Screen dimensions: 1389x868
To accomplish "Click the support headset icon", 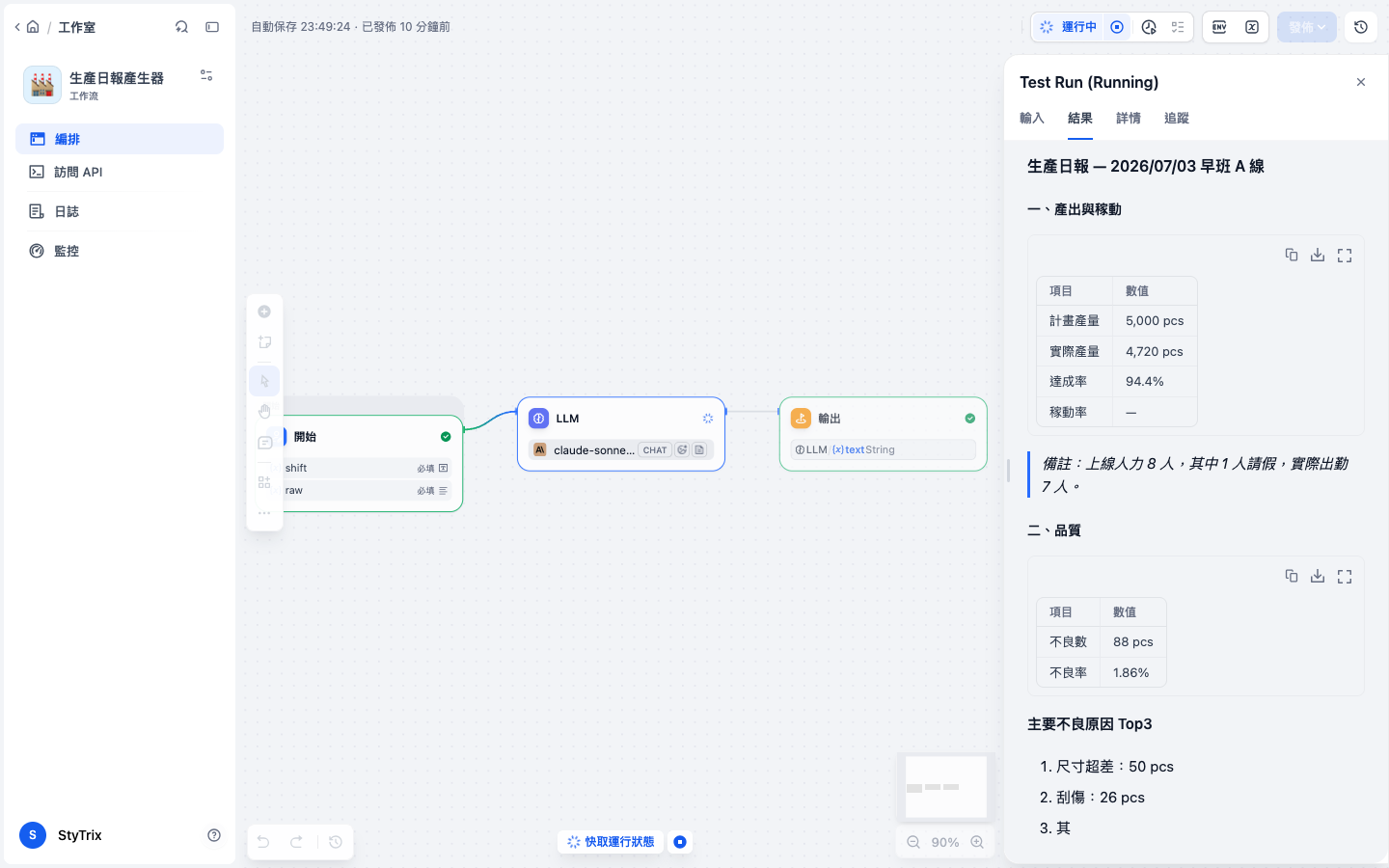I will tap(181, 27).
